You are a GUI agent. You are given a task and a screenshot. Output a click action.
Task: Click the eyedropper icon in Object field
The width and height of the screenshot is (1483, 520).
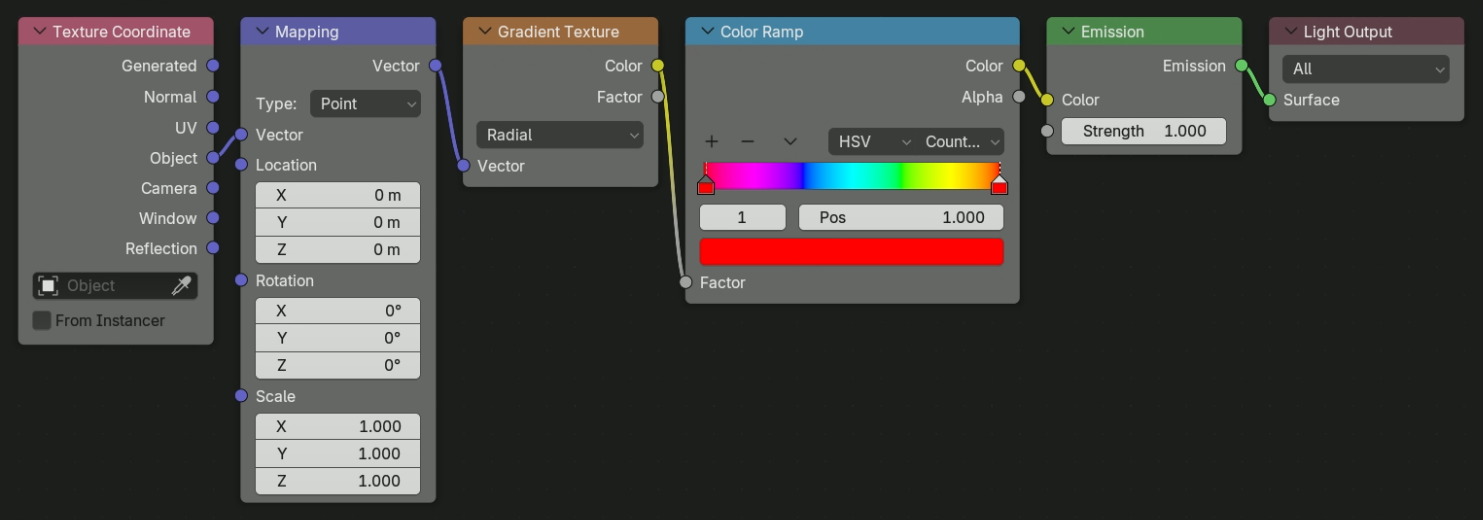pos(181,286)
